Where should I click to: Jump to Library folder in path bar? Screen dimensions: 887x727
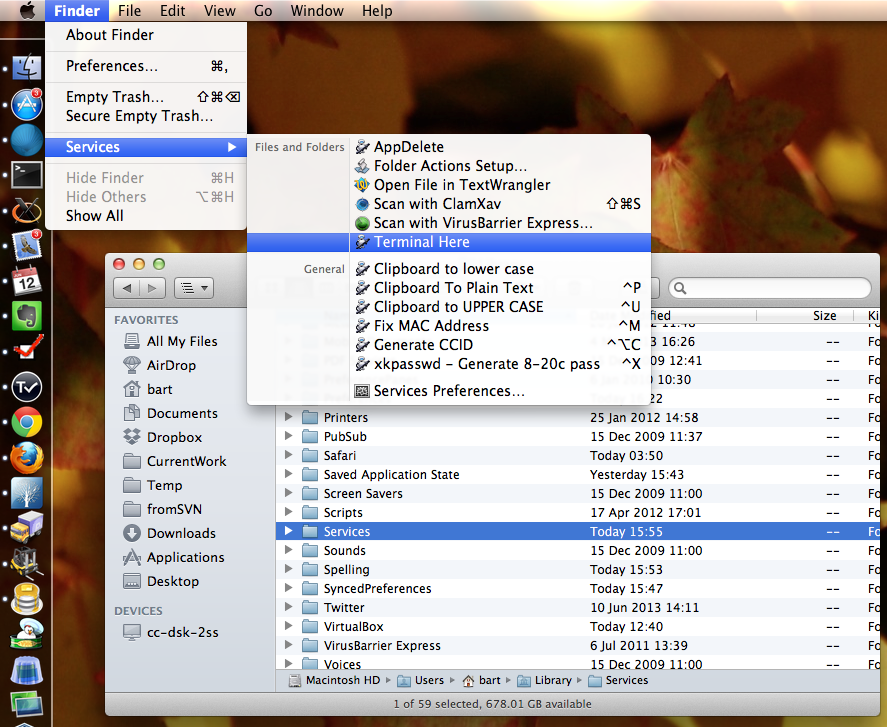pos(545,680)
